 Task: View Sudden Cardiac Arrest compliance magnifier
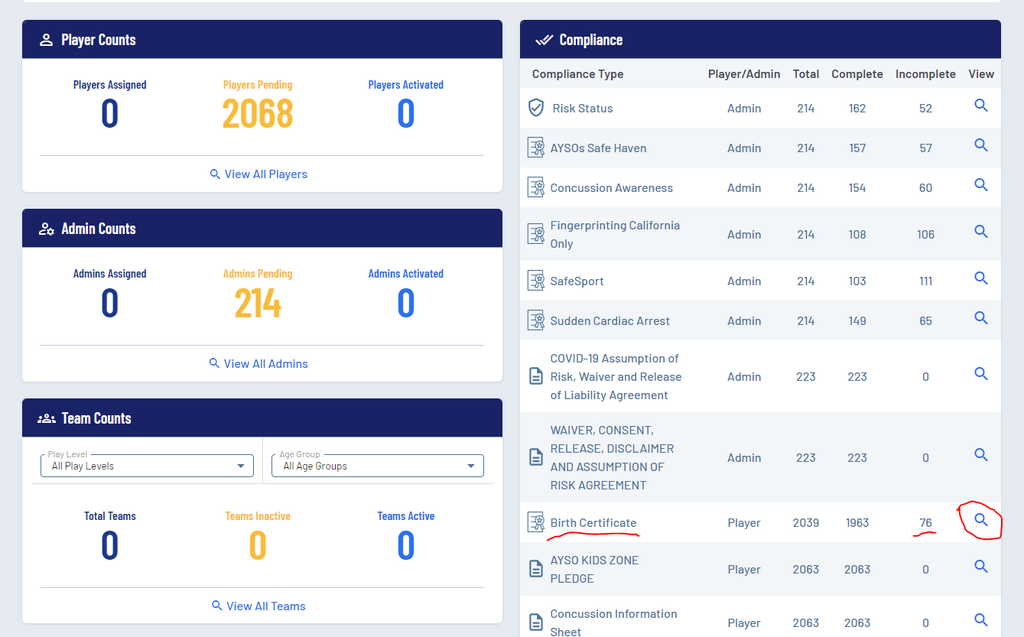point(981,319)
